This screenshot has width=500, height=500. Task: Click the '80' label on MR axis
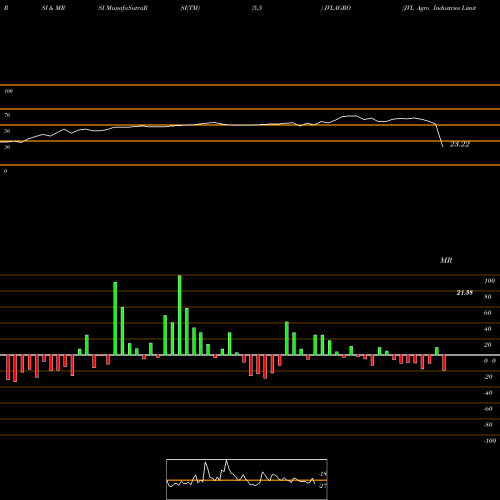(x=488, y=297)
